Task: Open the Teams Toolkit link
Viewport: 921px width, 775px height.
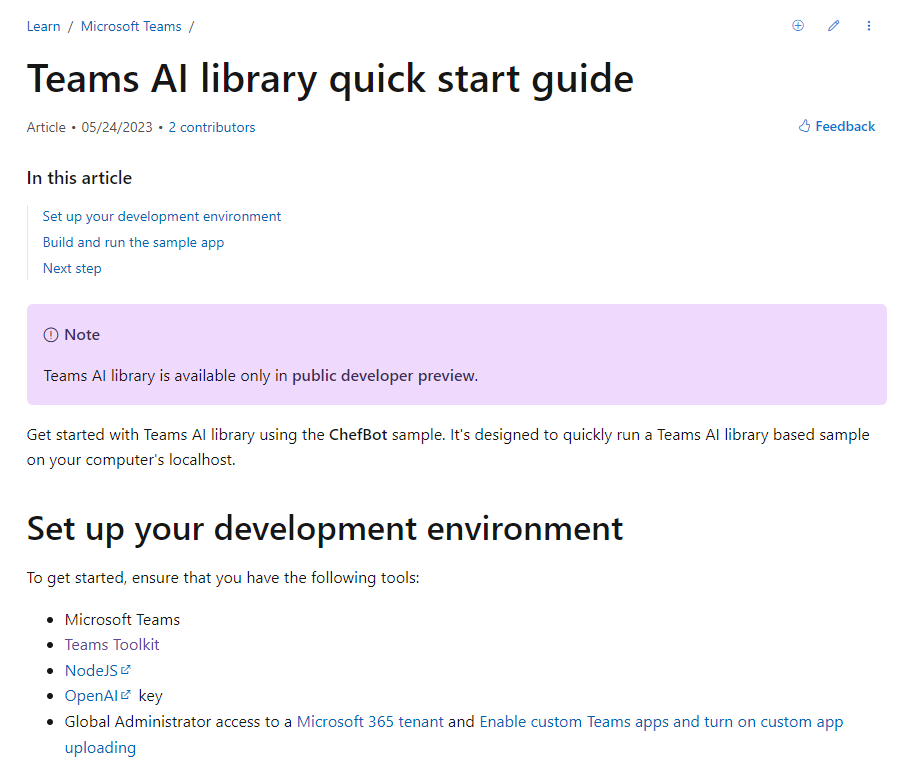Action: 112,645
